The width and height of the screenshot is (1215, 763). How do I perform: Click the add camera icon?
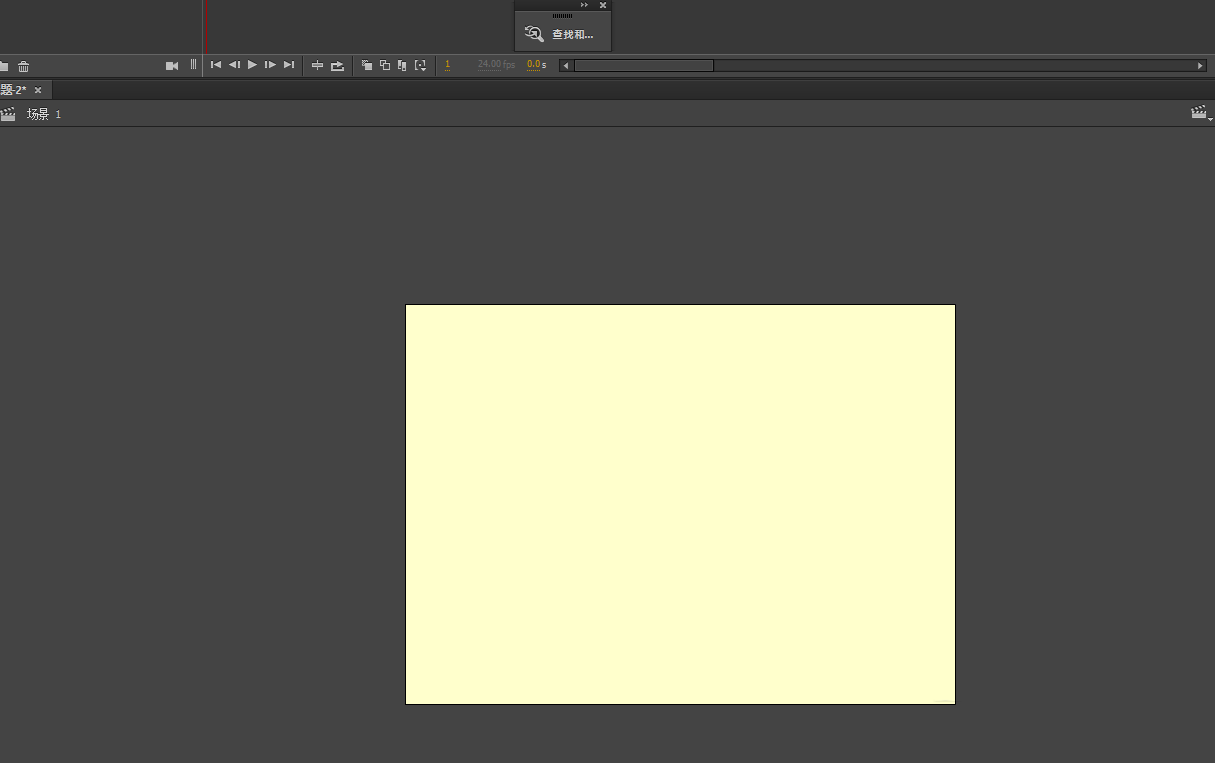(x=172, y=66)
